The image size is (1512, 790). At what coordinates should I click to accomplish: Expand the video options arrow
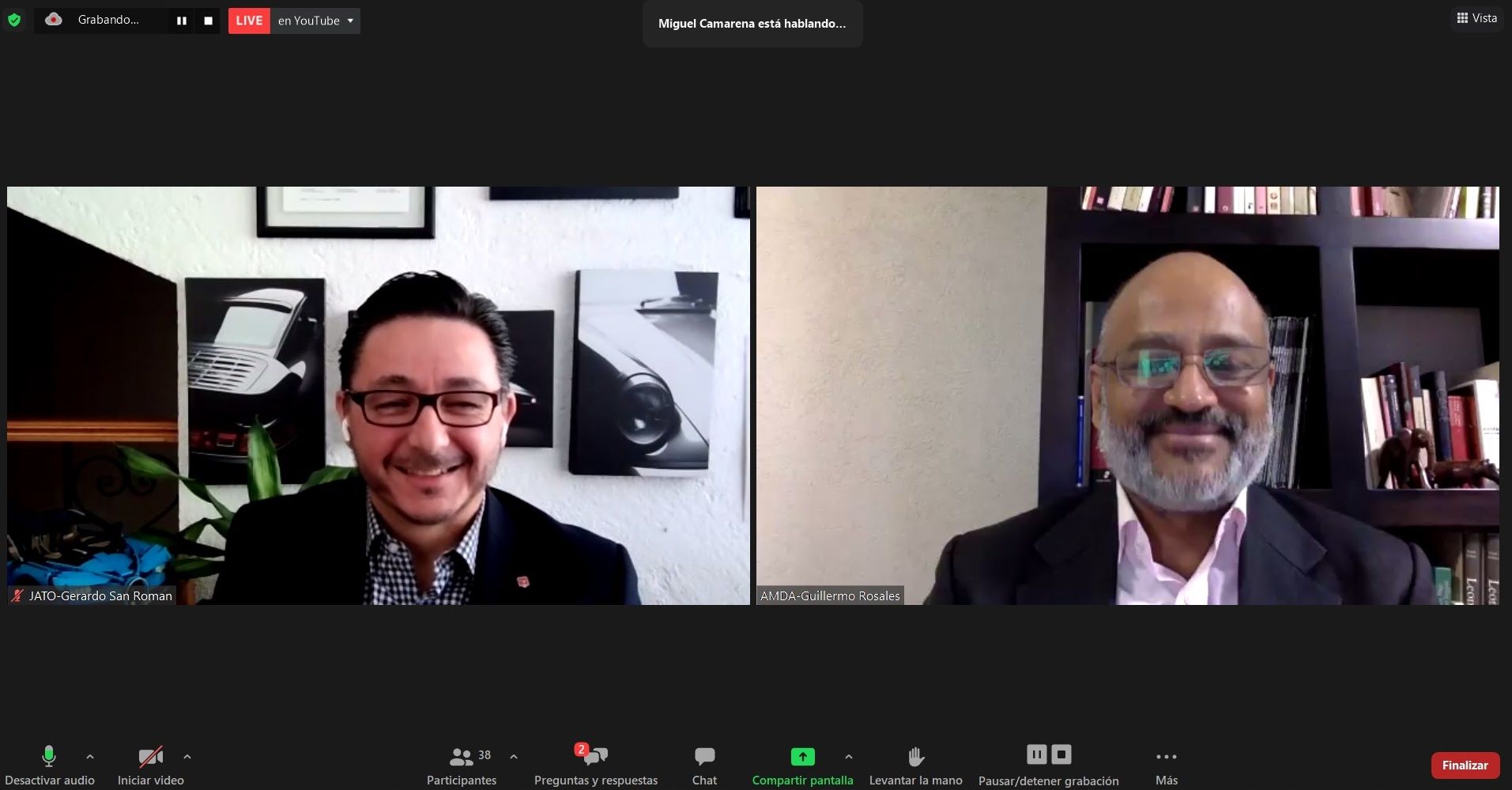click(187, 757)
